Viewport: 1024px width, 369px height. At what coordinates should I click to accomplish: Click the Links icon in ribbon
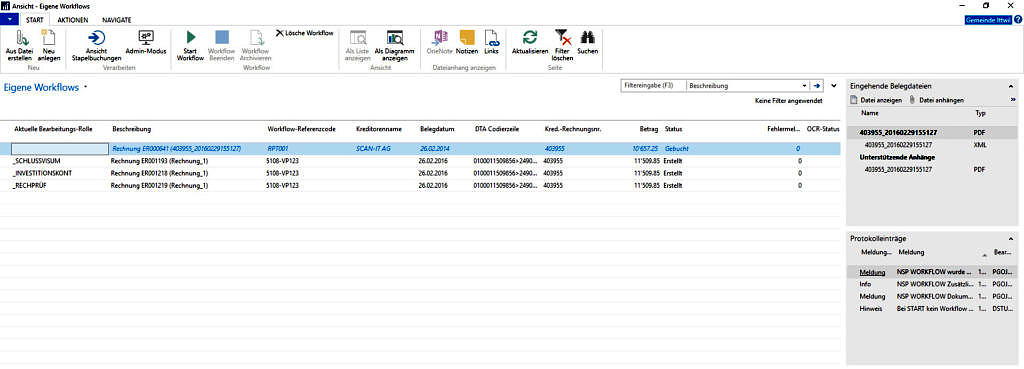point(491,38)
